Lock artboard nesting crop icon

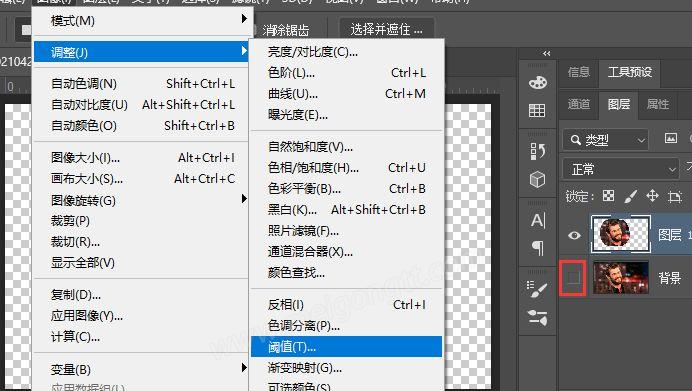[x=675, y=196]
